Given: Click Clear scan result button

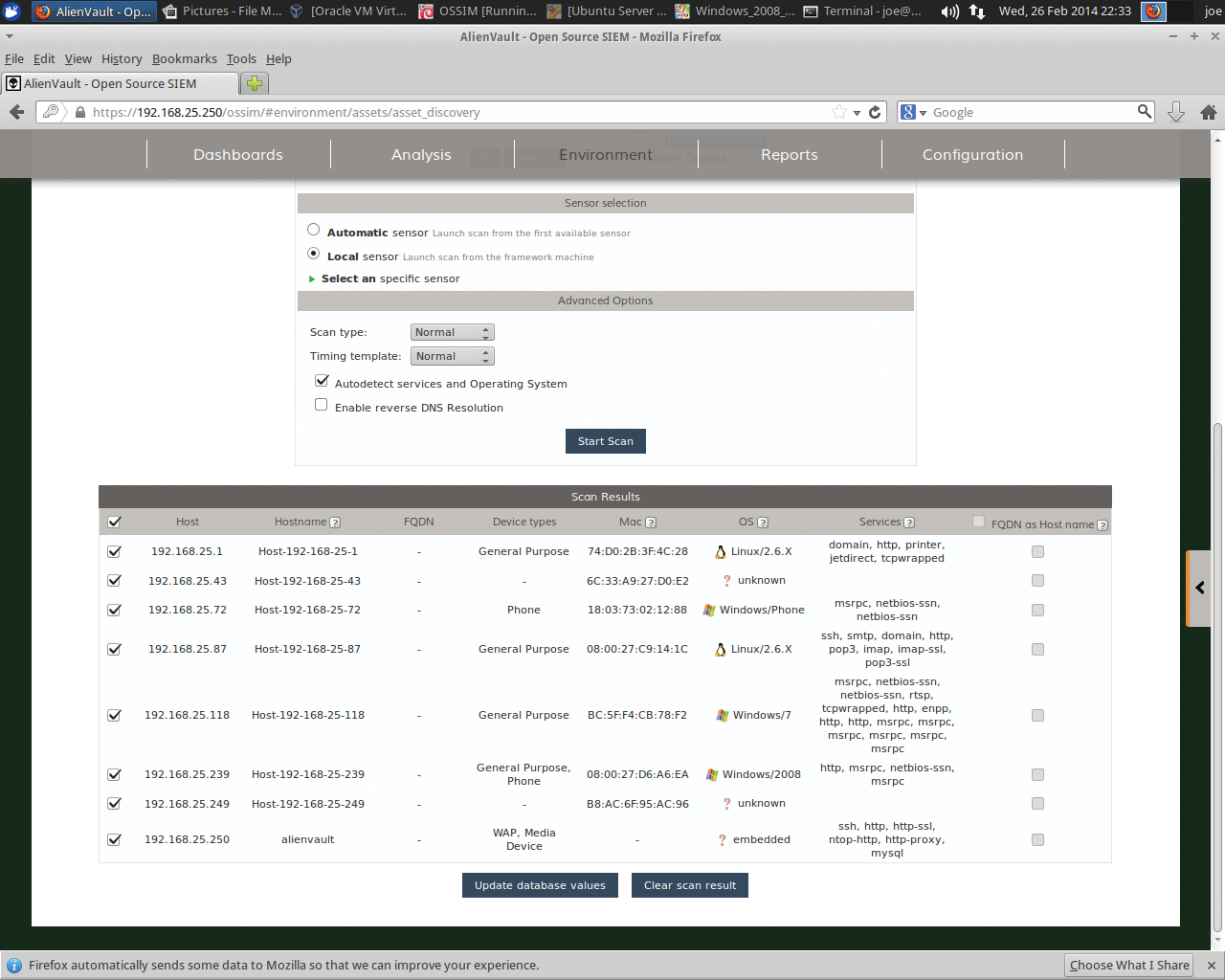Looking at the screenshot, I should (690, 885).
